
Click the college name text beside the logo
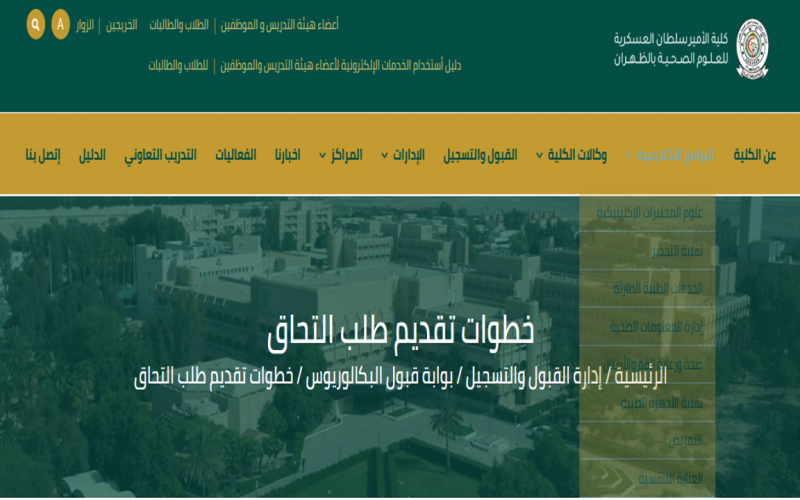671,49
